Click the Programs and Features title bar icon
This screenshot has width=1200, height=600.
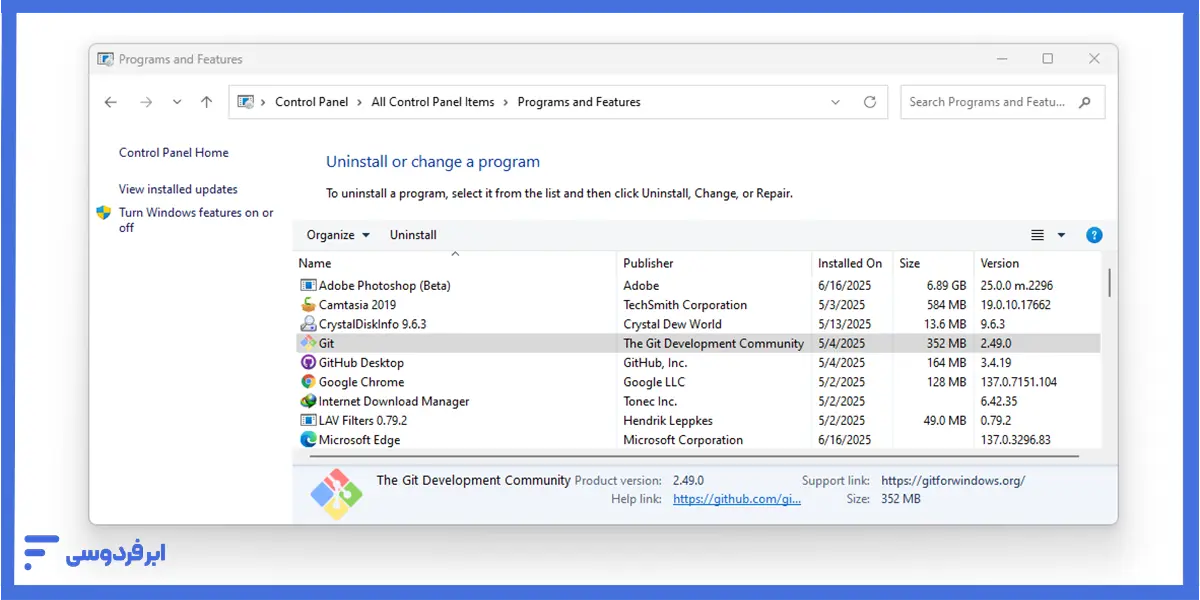point(105,59)
